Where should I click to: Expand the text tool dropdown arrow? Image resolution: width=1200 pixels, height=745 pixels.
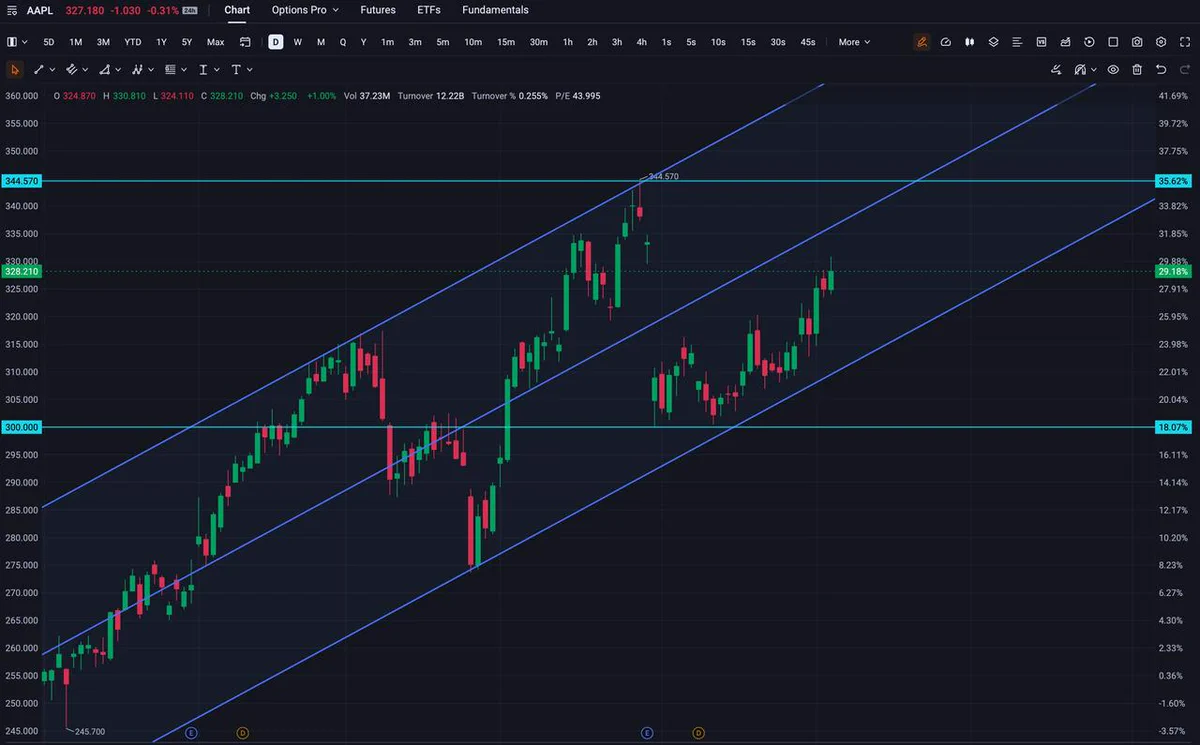click(249, 70)
